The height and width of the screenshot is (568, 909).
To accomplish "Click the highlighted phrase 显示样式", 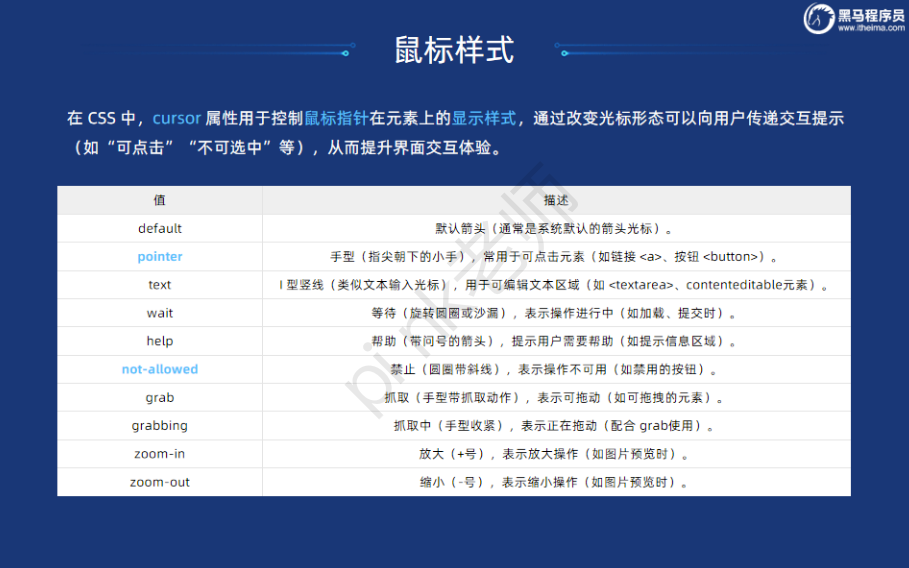I will point(483,118).
